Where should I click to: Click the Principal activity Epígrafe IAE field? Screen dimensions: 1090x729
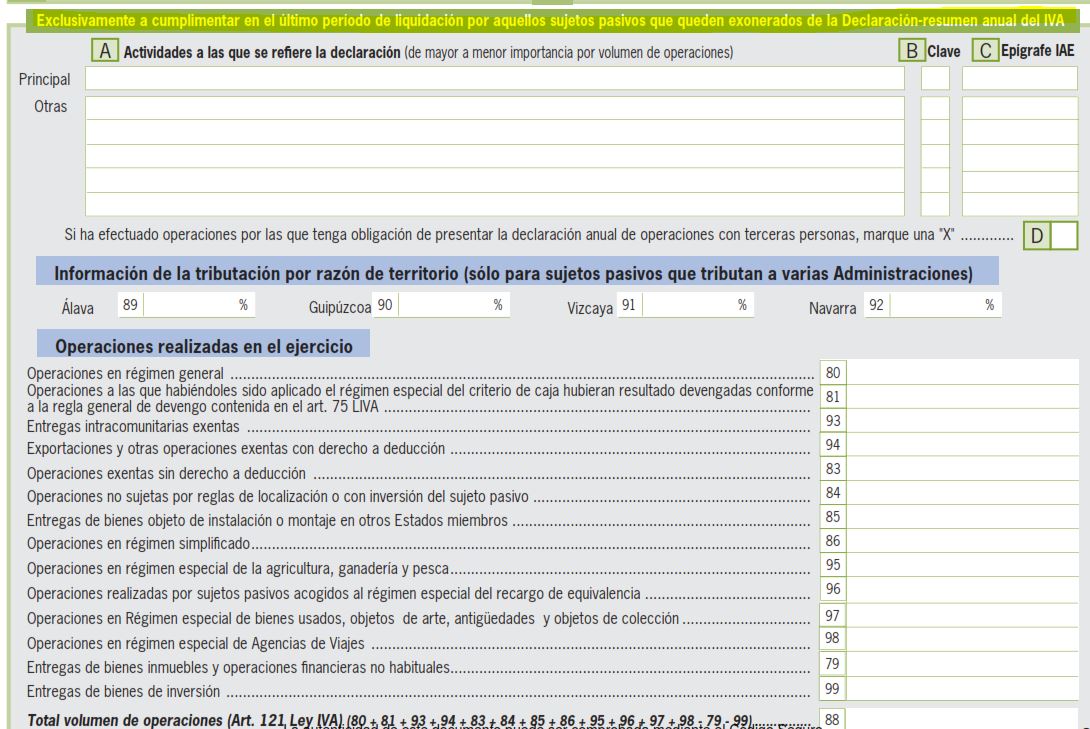pos(1019,79)
